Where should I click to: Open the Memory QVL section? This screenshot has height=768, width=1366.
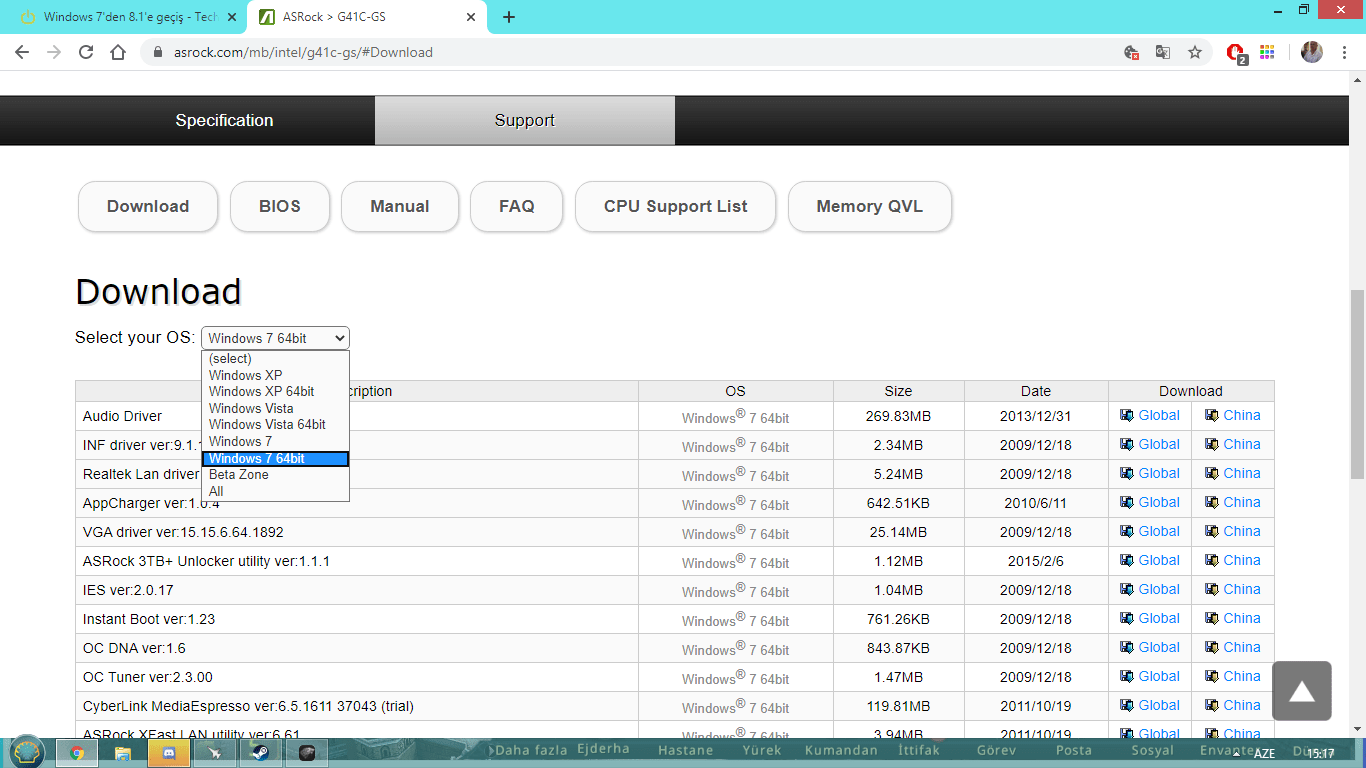[870, 206]
